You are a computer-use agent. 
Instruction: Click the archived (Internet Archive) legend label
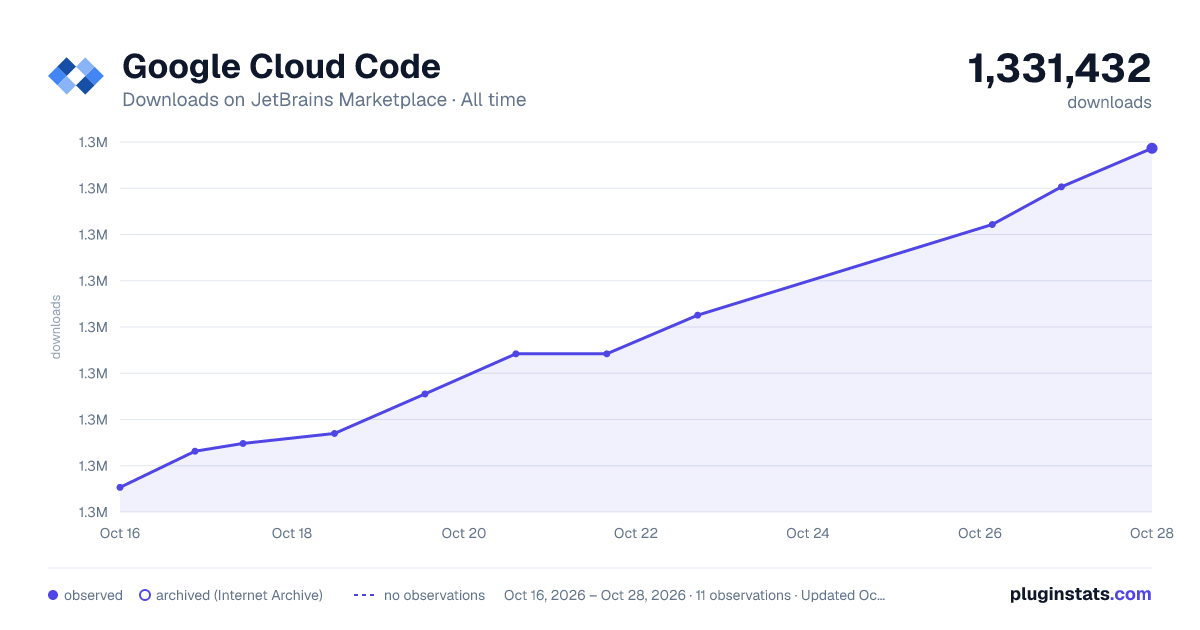[x=240, y=595]
